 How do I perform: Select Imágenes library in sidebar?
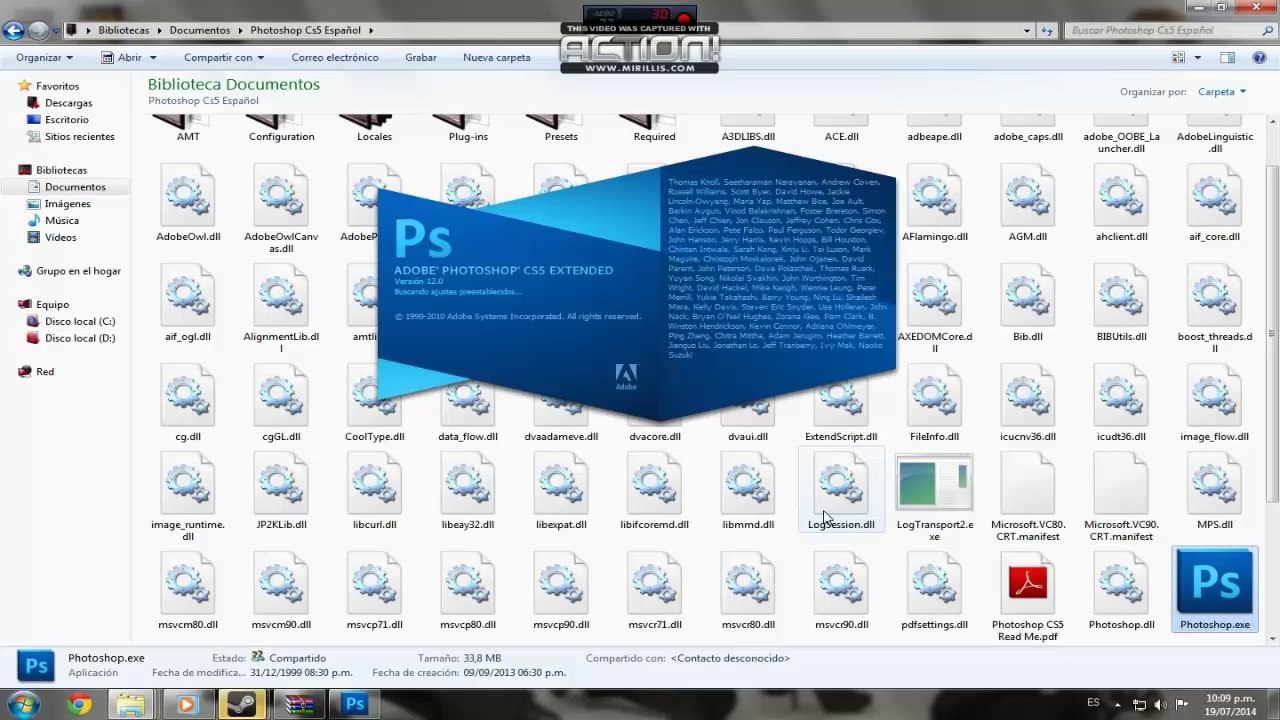tap(67, 204)
